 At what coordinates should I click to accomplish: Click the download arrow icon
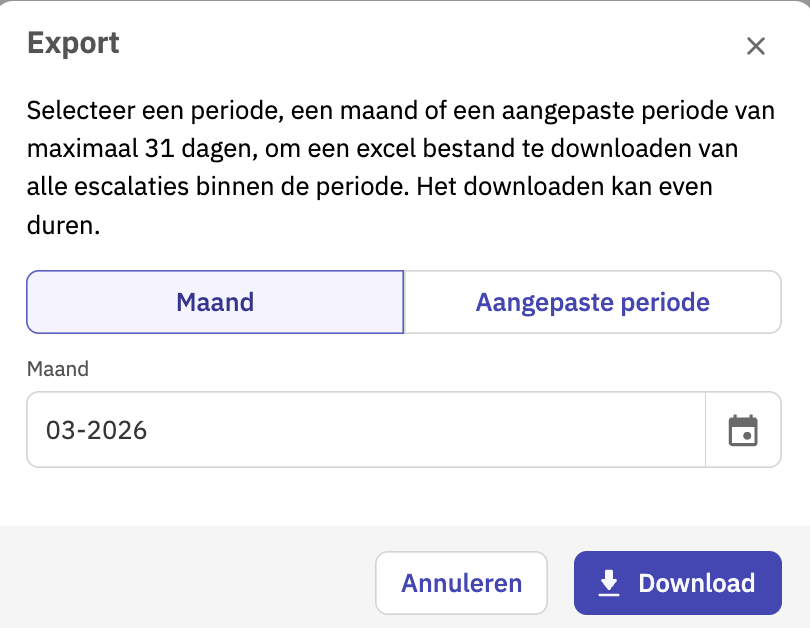[x=608, y=583]
